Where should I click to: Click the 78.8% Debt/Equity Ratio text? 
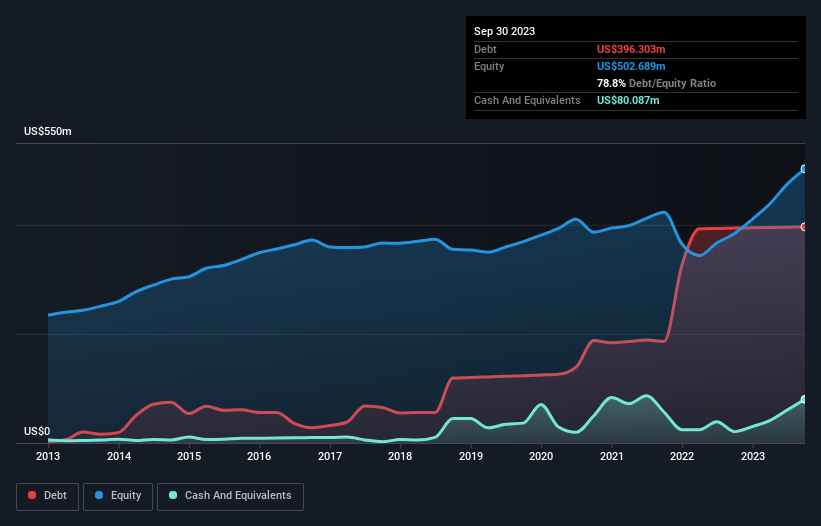tap(656, 83)
